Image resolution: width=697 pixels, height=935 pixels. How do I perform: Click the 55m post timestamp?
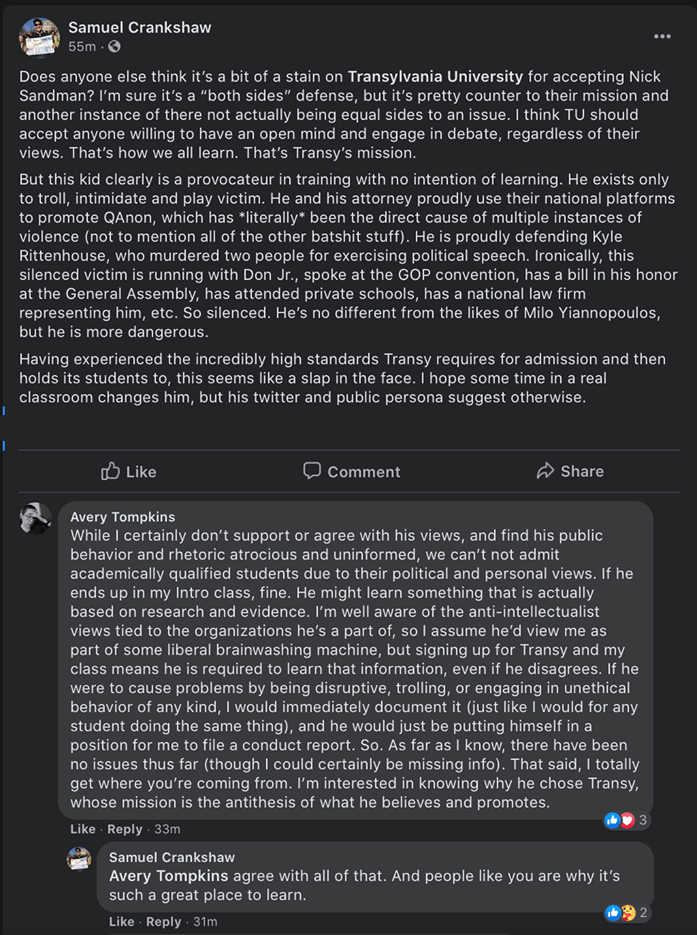coord(82,47)
